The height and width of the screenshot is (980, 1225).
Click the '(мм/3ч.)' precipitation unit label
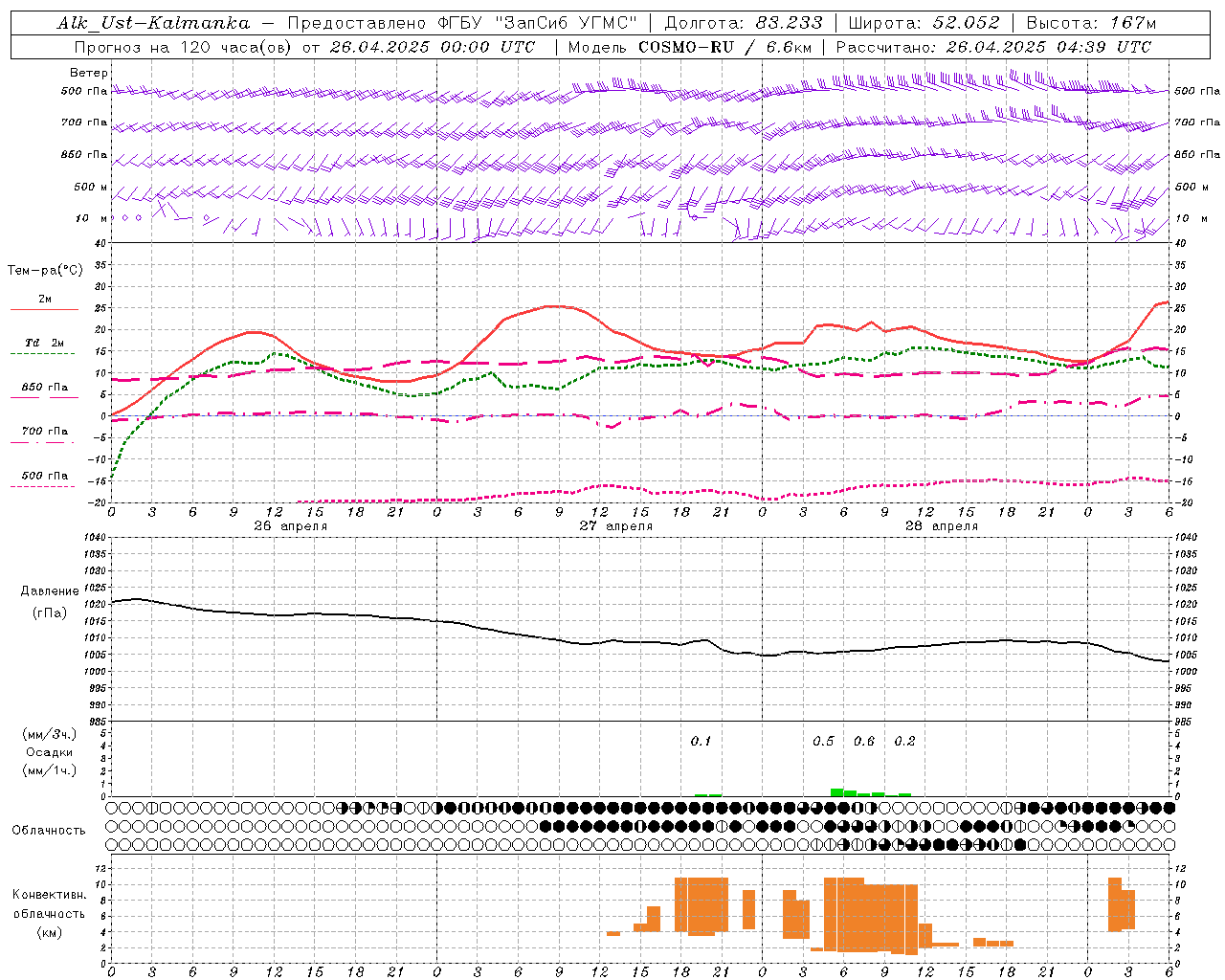click(x=50, y=734)
